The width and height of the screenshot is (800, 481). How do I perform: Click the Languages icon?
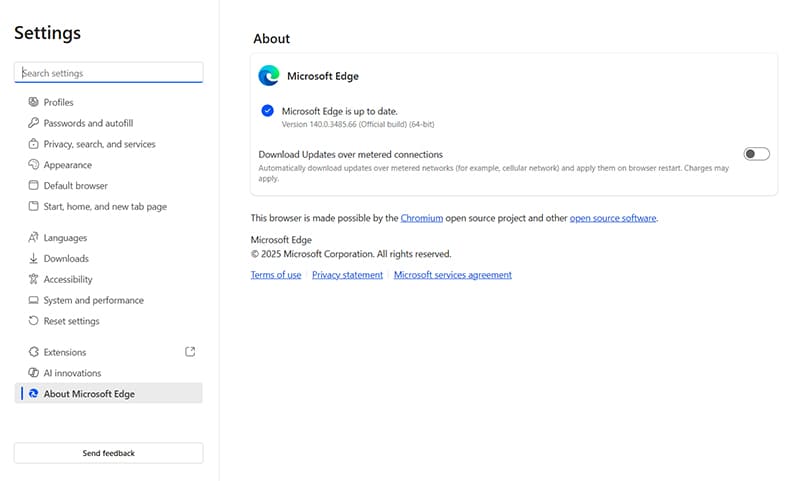(x=33, y=238)
